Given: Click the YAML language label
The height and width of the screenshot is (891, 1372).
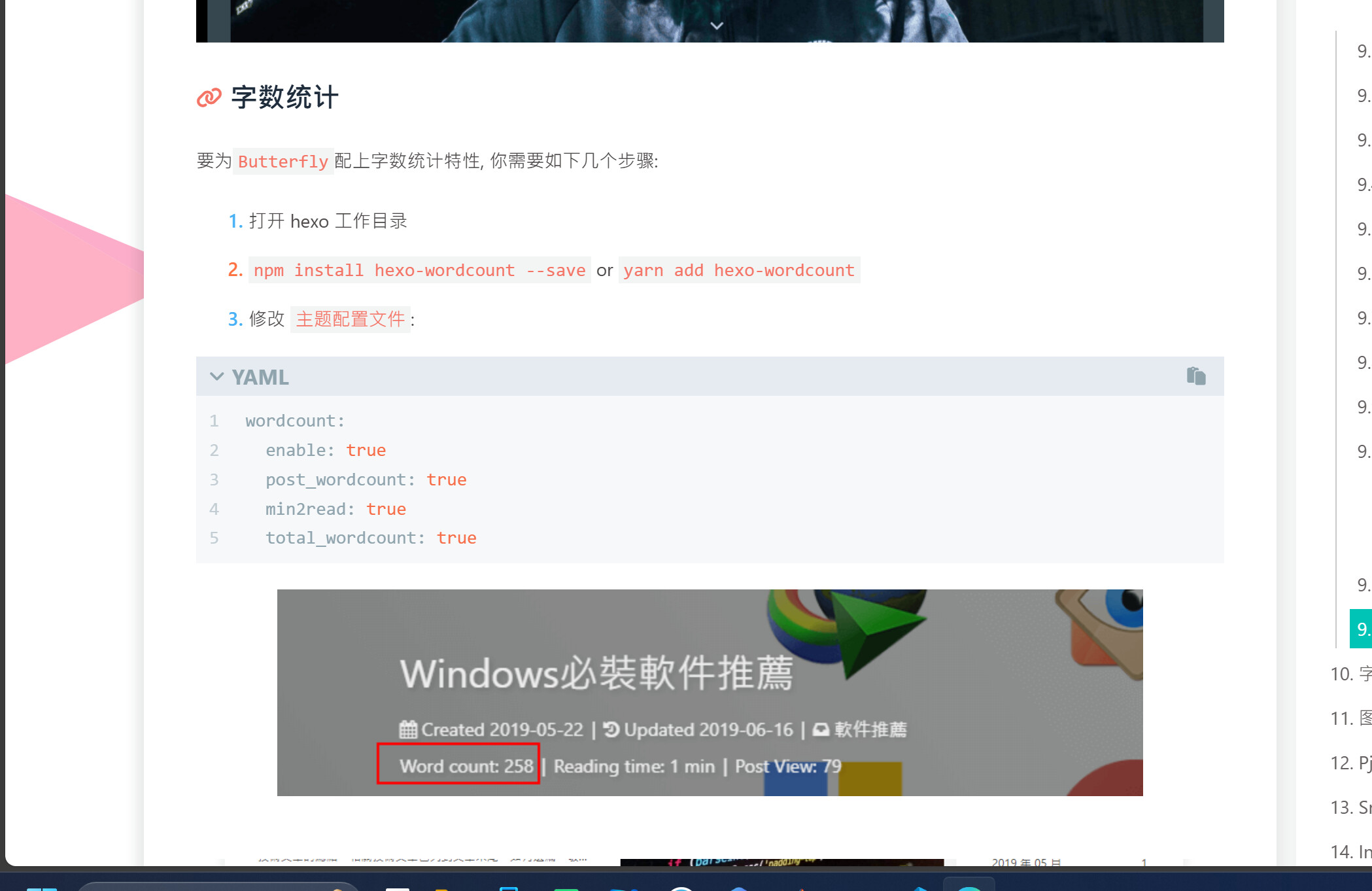Looking at the screenshot, I should point(260,377).
